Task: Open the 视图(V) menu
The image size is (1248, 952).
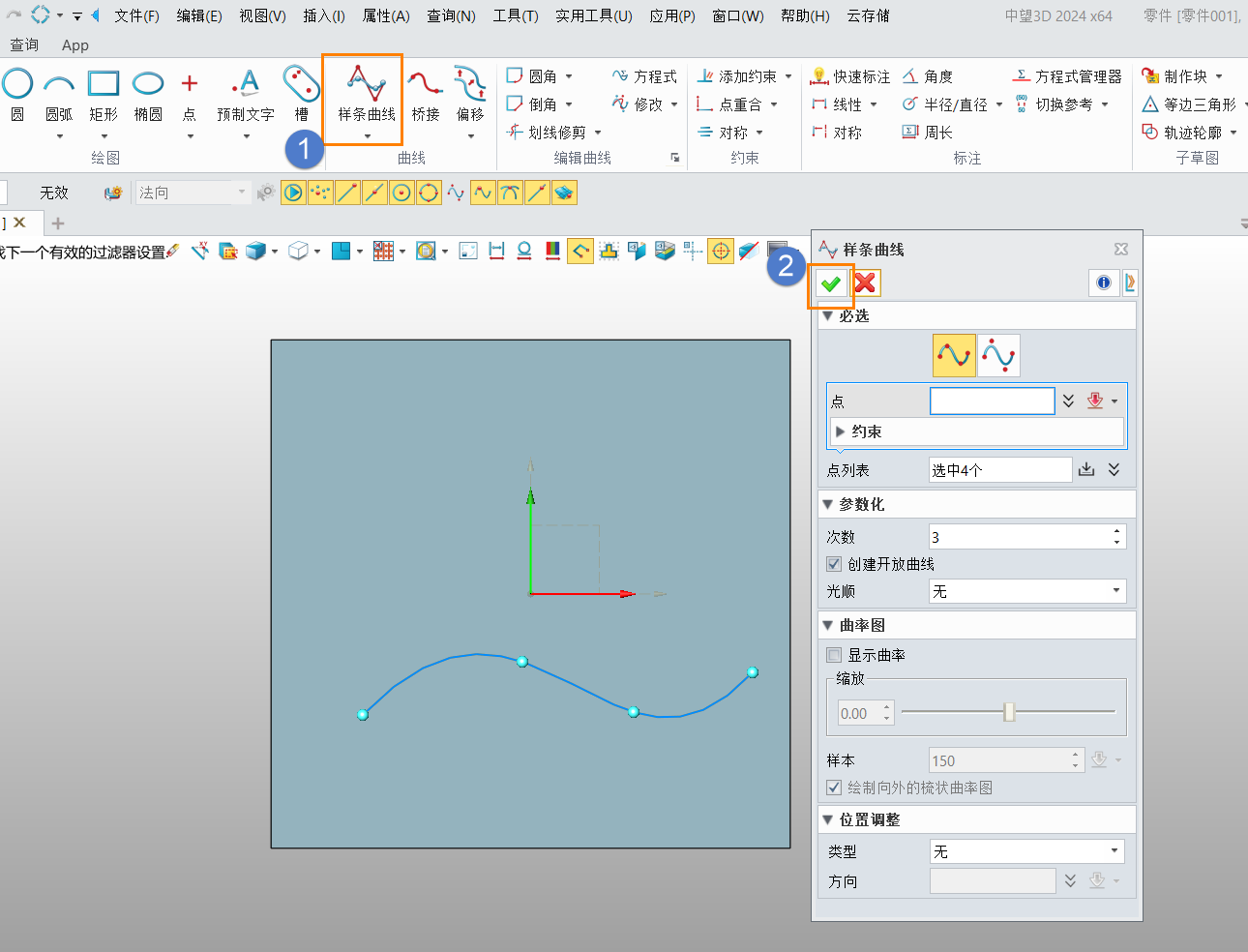Action: pyautogui.click(x=263, y=15)
